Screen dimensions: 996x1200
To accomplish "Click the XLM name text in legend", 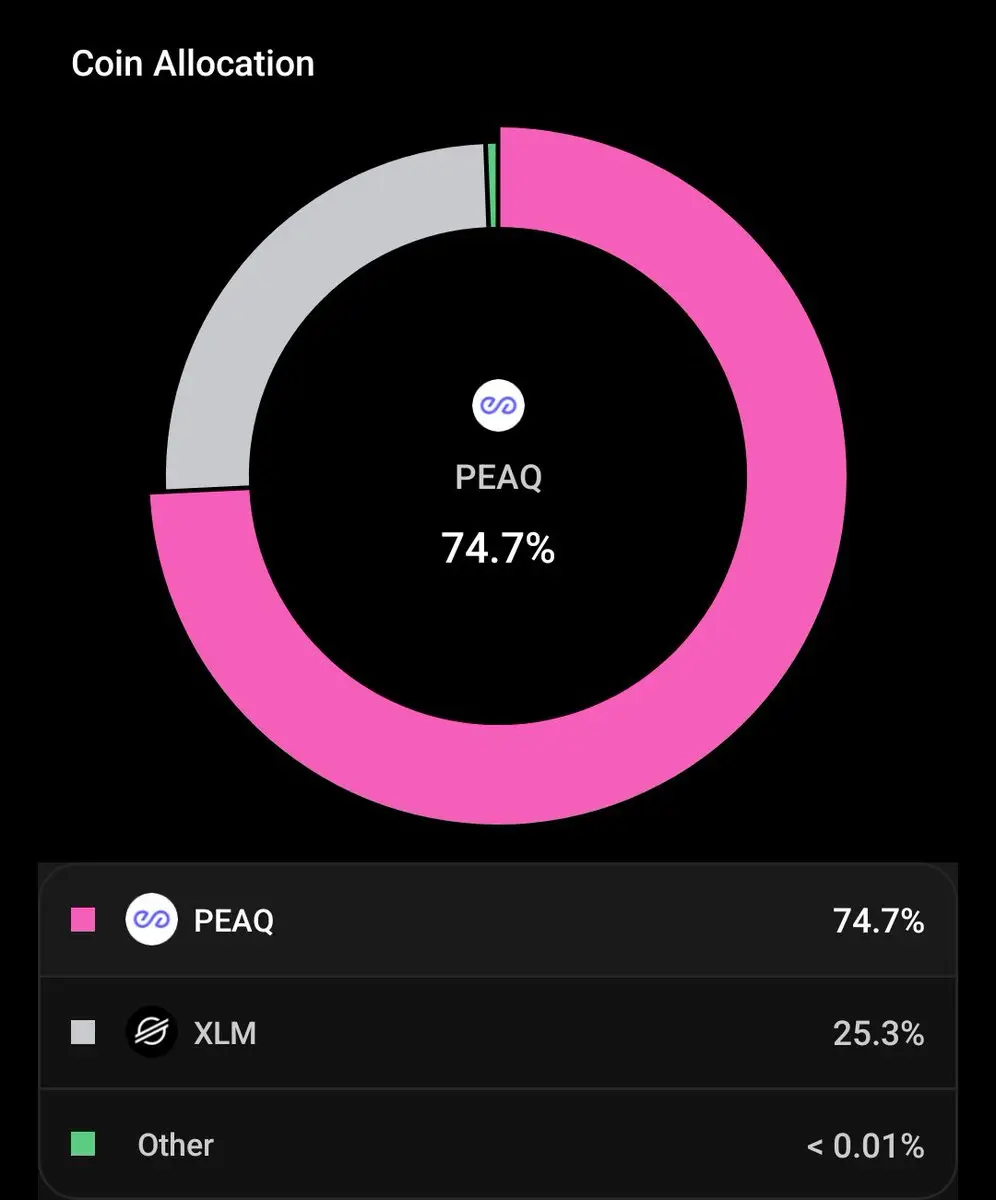I will coord(225,1033).
